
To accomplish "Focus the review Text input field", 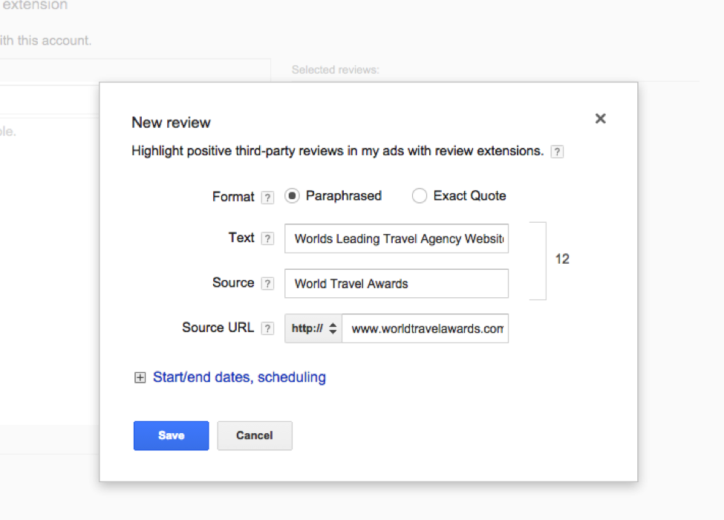I will [x=397, y=239].
